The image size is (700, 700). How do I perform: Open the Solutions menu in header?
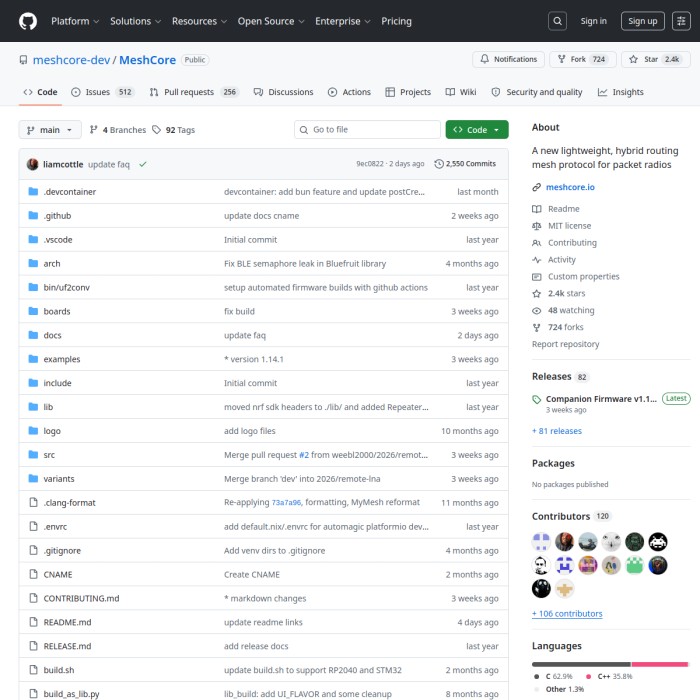135,21
